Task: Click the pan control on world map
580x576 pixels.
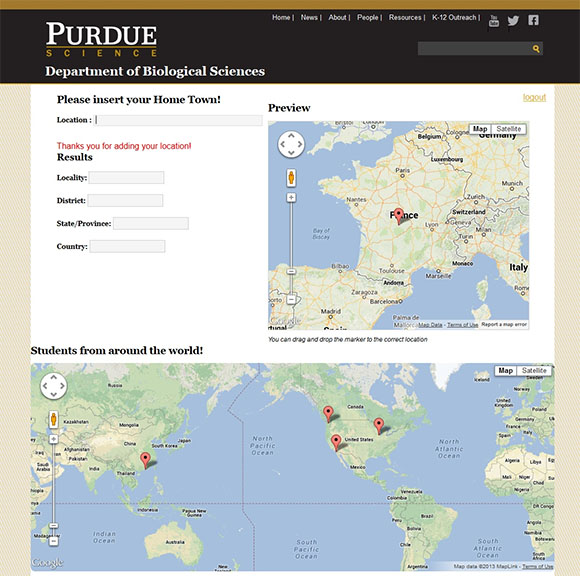Action: tap(54, 385)
